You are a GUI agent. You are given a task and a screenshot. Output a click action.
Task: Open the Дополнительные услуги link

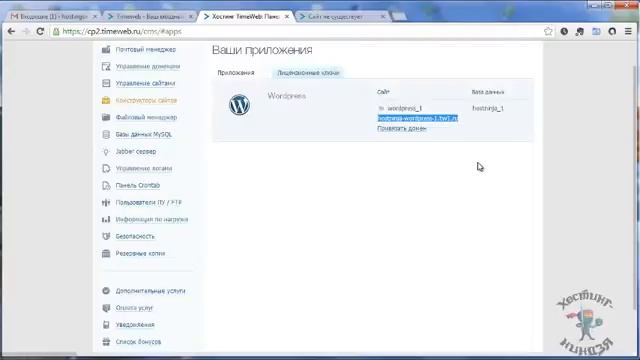click(x=151, y=291)
